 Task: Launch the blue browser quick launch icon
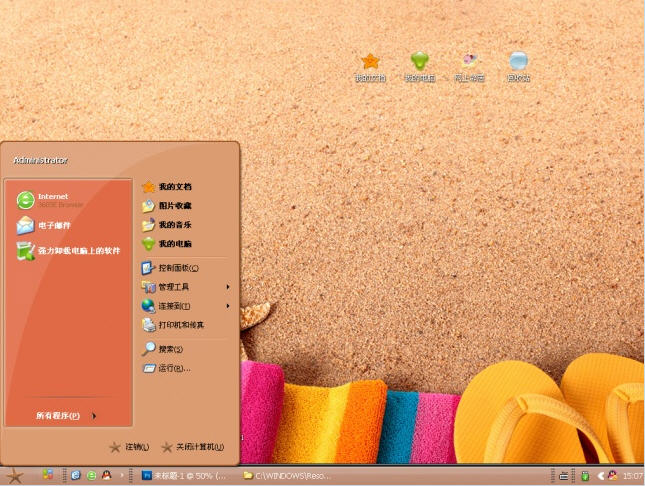[76, 476]
